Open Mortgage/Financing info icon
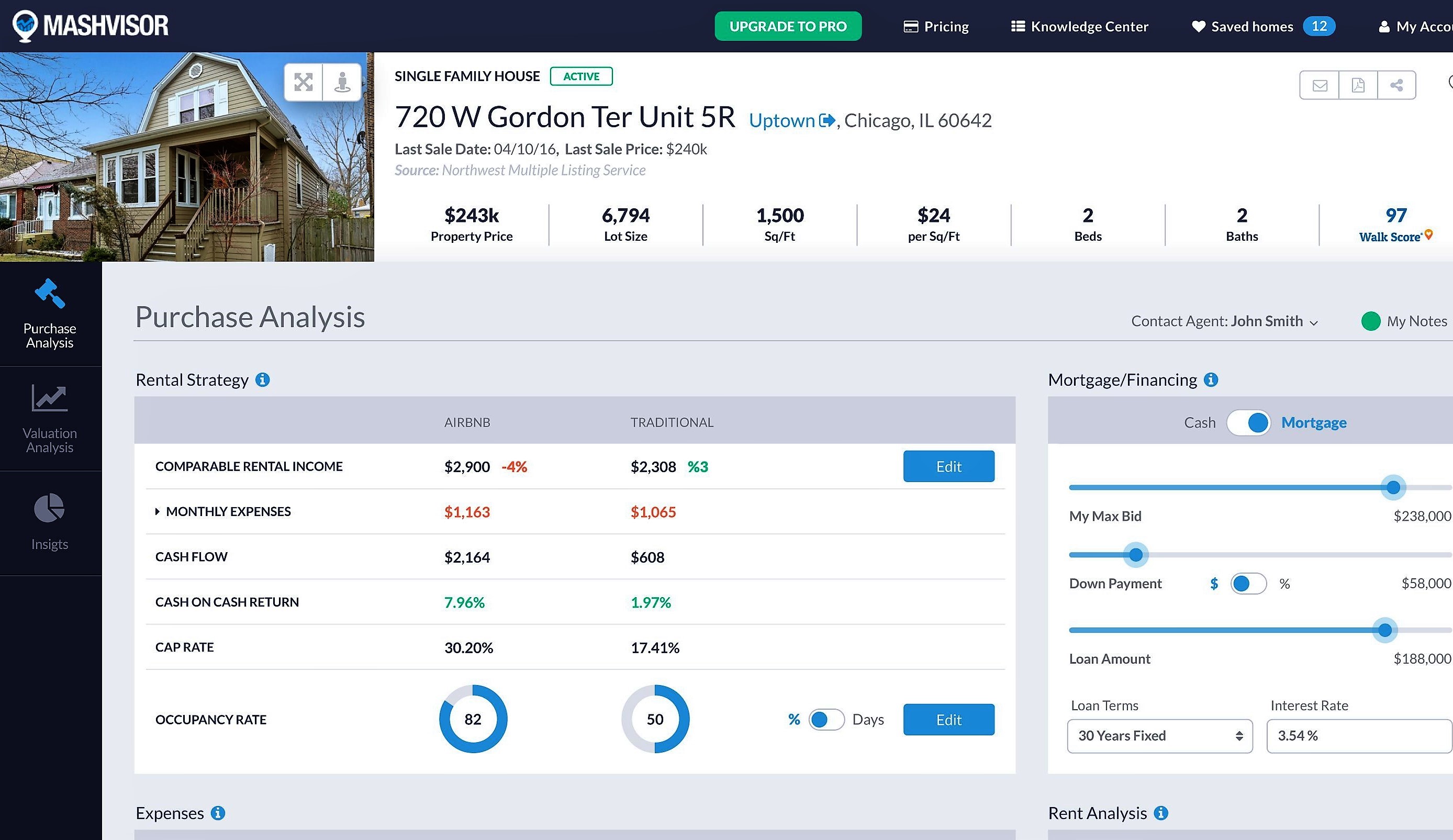Viewport: 1453px width, 840px height. (1211, 380)
